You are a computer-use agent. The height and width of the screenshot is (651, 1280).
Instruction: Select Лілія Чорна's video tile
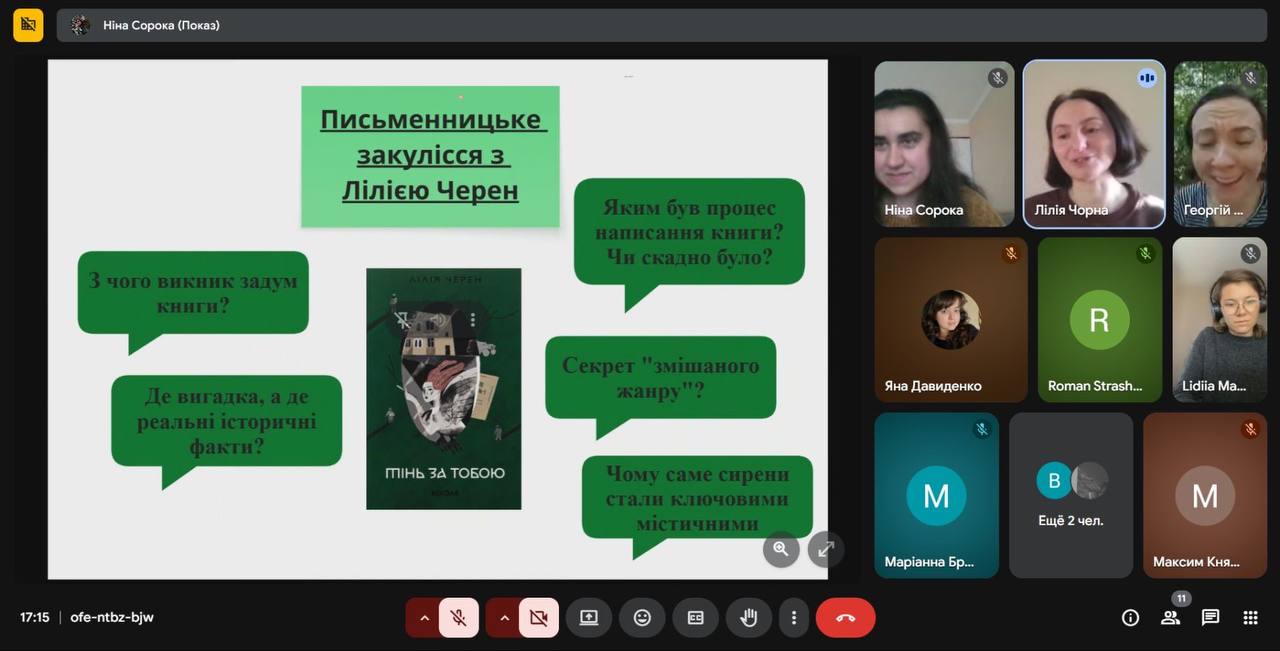point(1093,144)
